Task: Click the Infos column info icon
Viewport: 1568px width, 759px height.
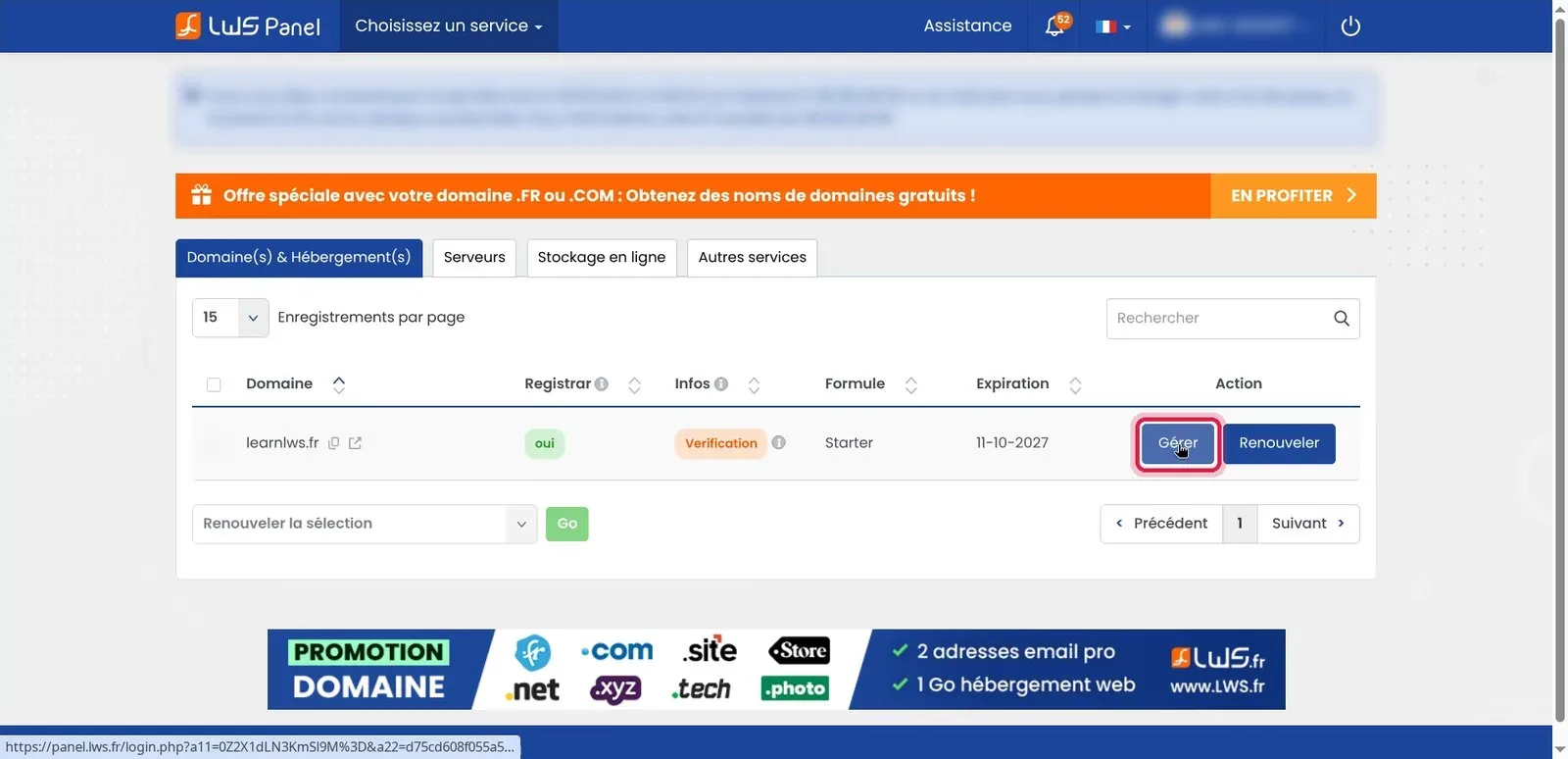Action: point(721,384)
